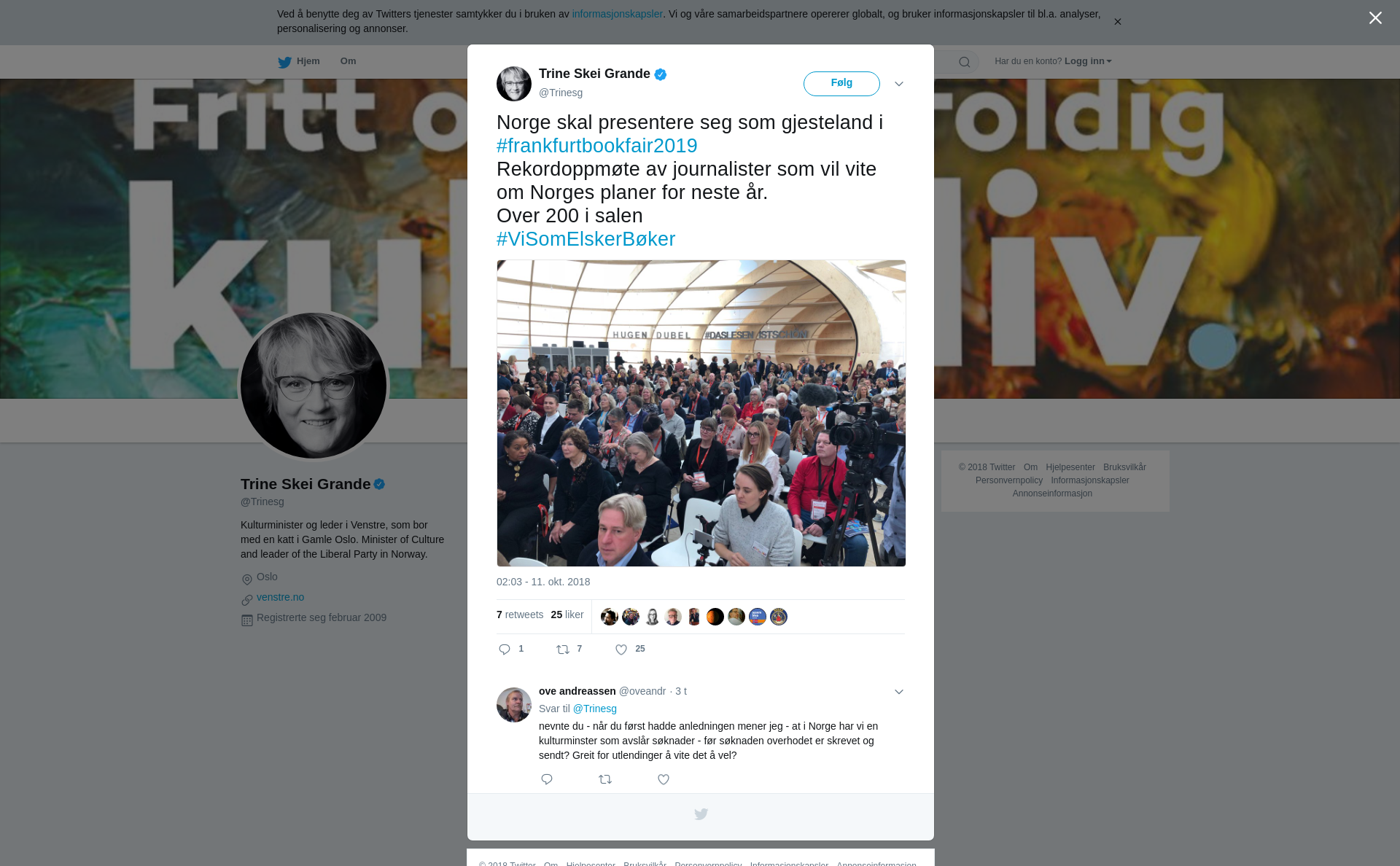
Task: Dismiss the cookie notice banner
Action: [1117, 22]
